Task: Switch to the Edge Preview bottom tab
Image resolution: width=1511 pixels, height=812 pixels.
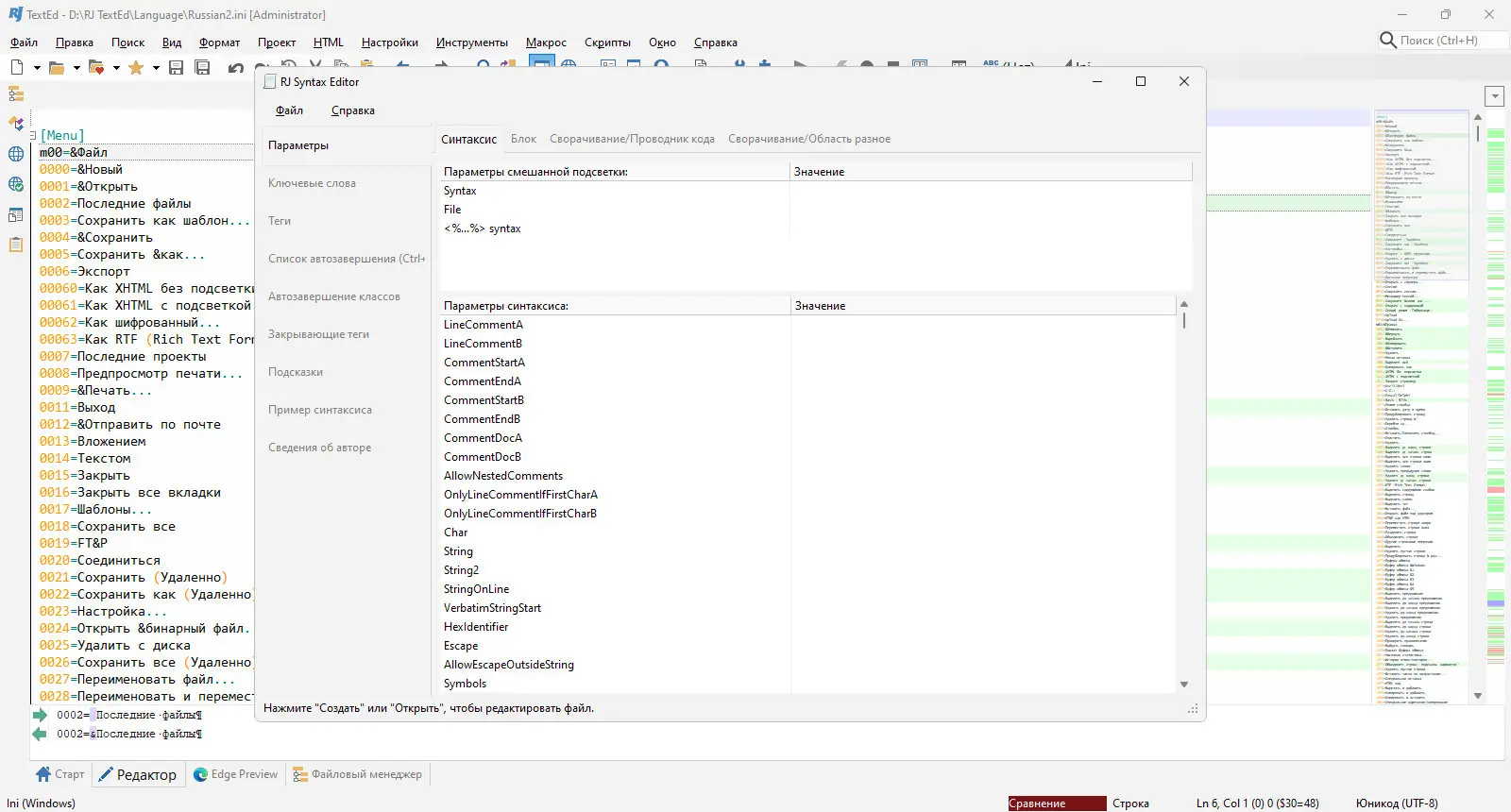Action: [235, 774]
